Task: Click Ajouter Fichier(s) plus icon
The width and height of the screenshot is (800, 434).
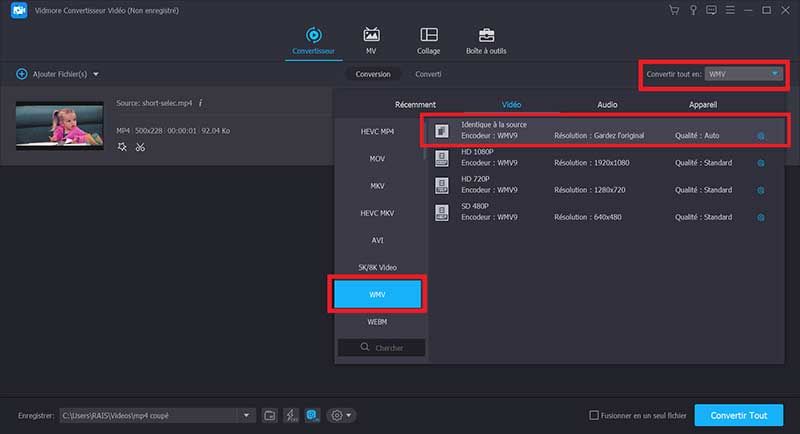Action: point(21,74)
